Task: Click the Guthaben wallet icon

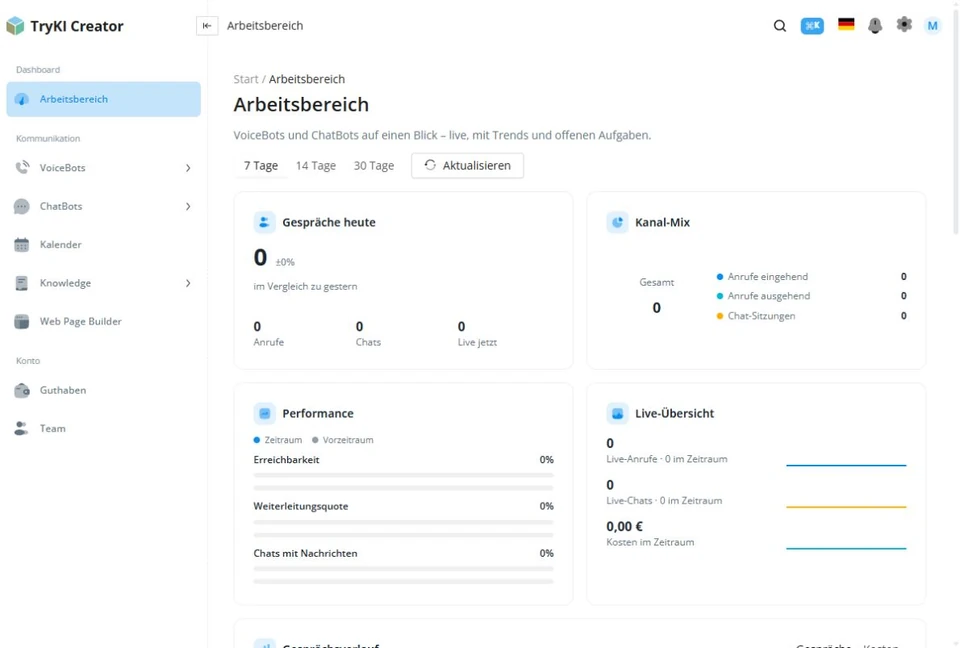Action: pyautogui.click(x=21, y=390)
